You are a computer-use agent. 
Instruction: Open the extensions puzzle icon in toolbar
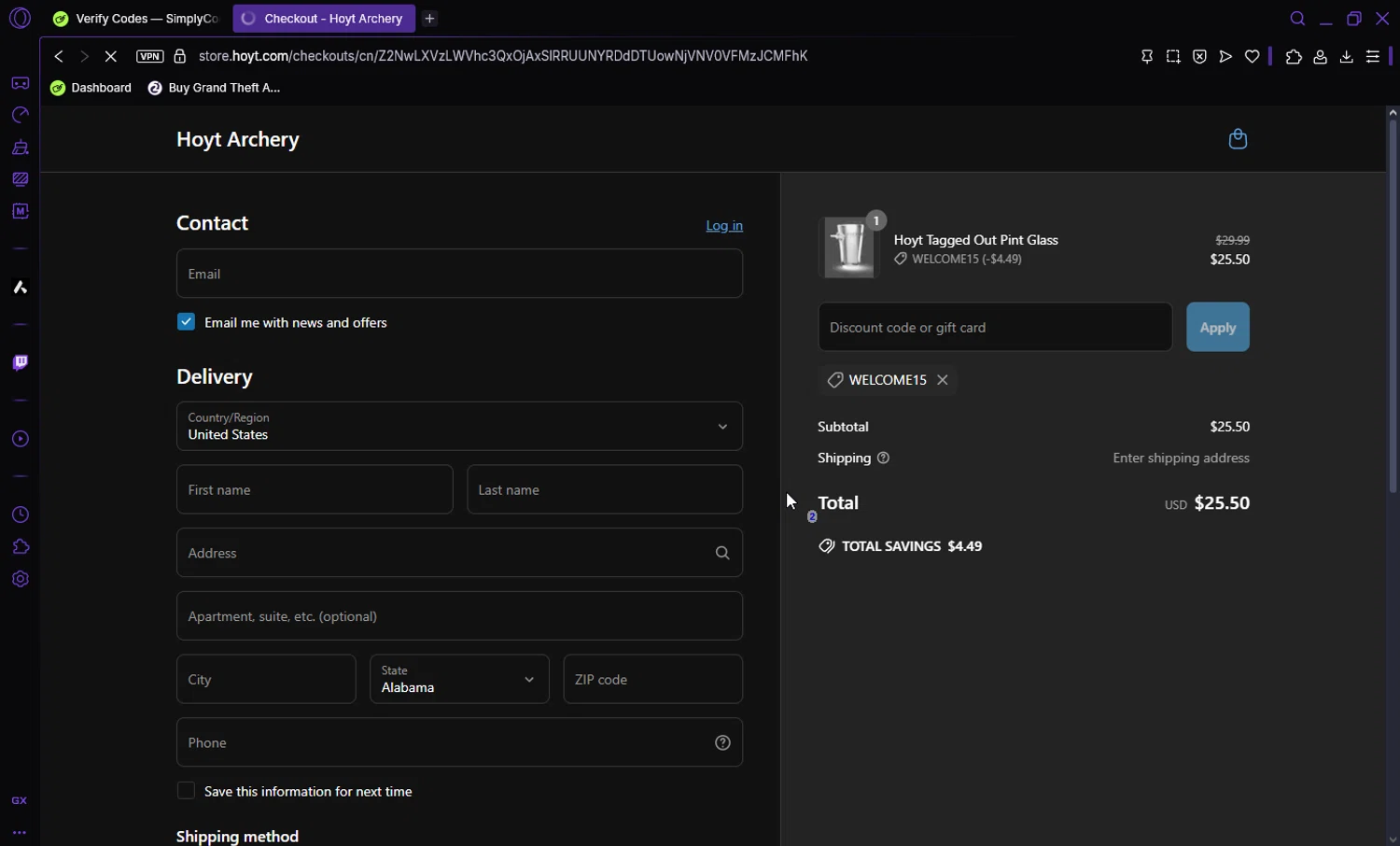tap(1294, 57)
